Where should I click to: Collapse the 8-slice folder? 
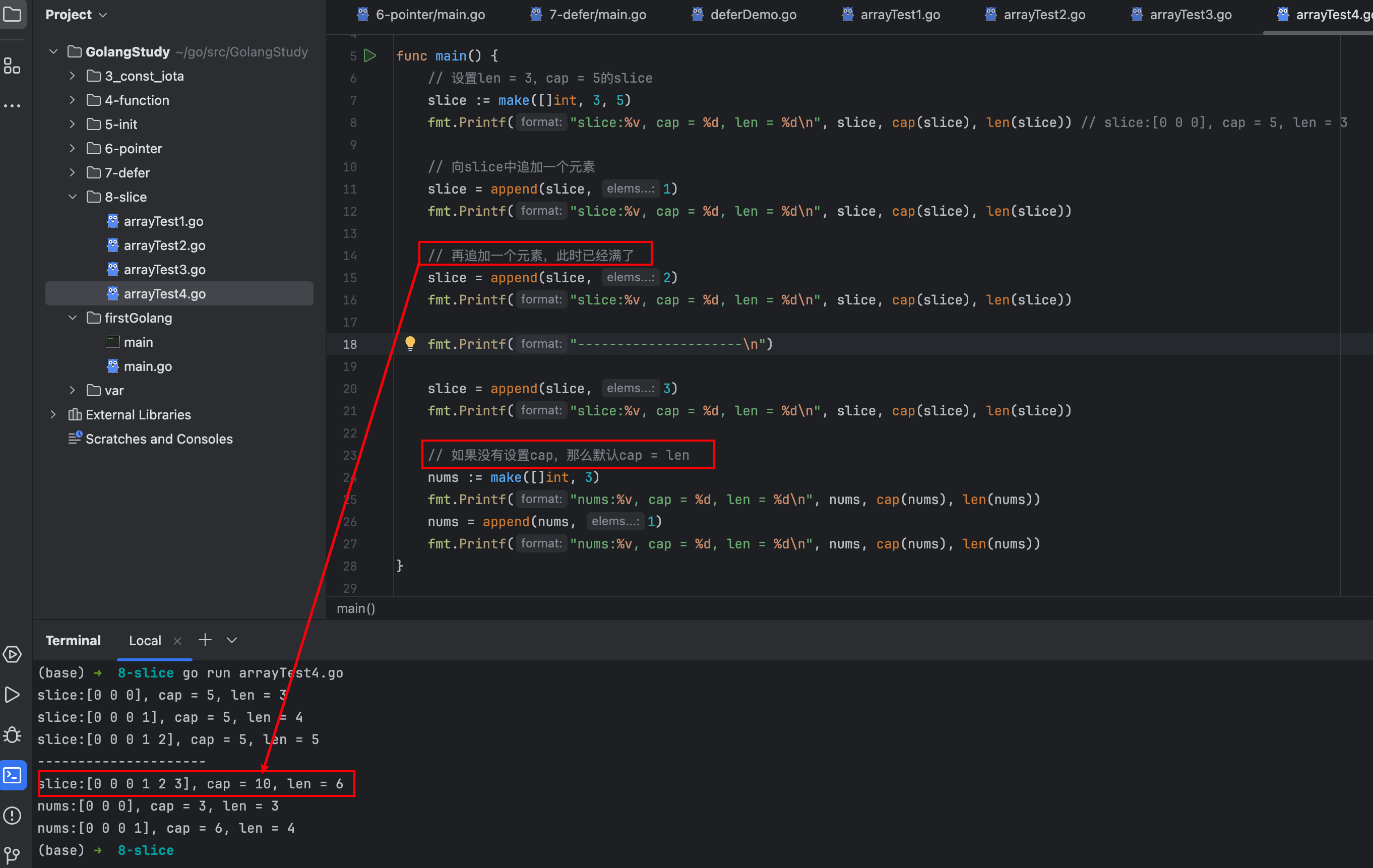[x=73, y=197]
